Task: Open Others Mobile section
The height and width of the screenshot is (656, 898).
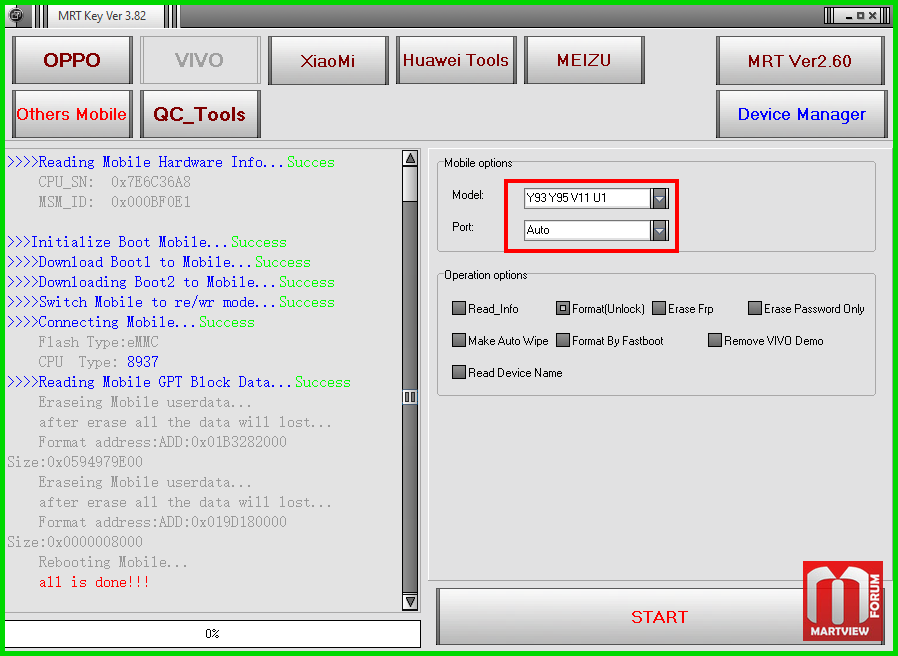Action: [72, 114]
